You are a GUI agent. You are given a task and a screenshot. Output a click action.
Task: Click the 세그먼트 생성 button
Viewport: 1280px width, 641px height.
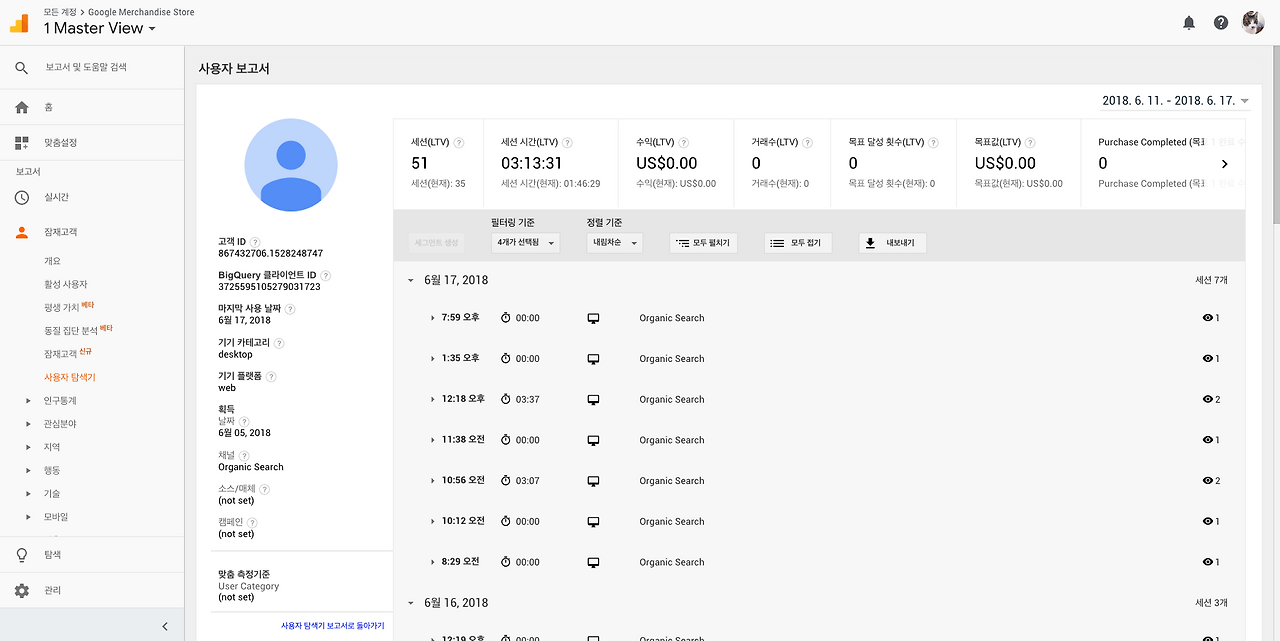click(x=436, y=243)
